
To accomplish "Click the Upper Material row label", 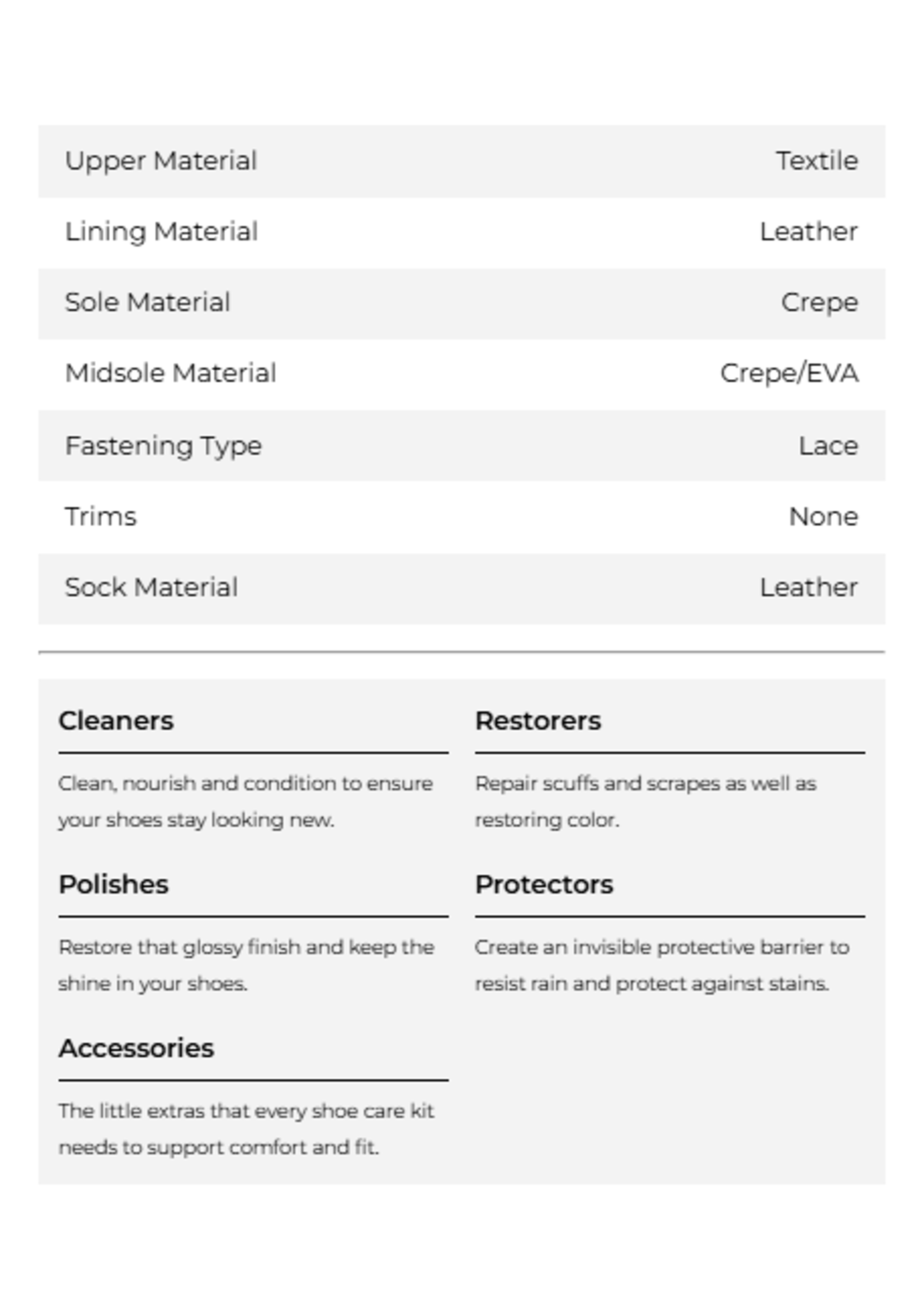I will (161, 161).
